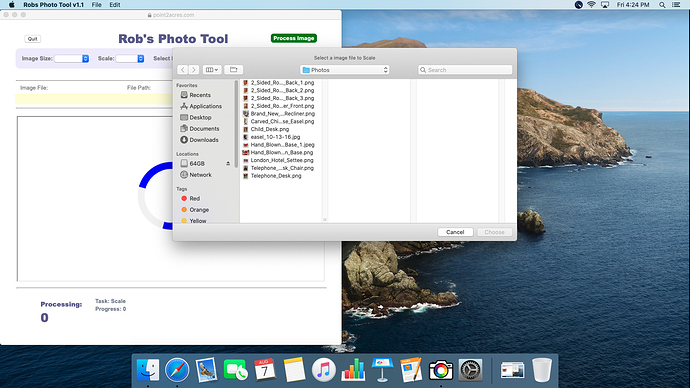Open the Image Size dropdown
Image resolution: width=690 pixels, height=388 pixels.
71,59
